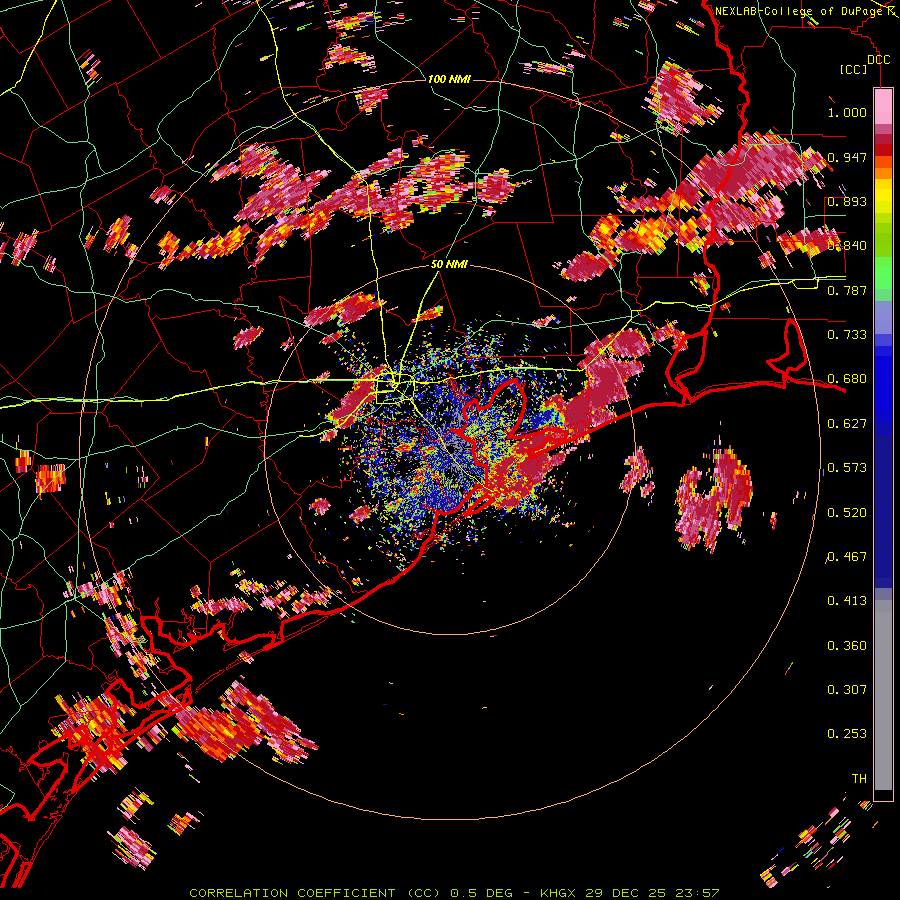Select the 0.627 scale value
Viewport: 900px width, 900px height.
[x=847, y=424]
